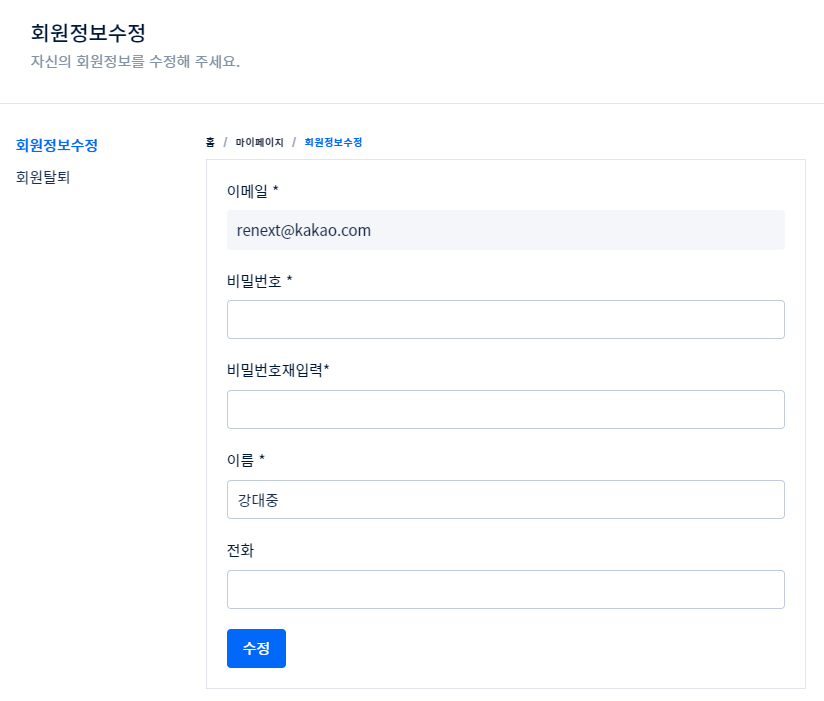Click the 비밀번호 * field label
This screenshot has width=824, height=701.
(260, 281)
